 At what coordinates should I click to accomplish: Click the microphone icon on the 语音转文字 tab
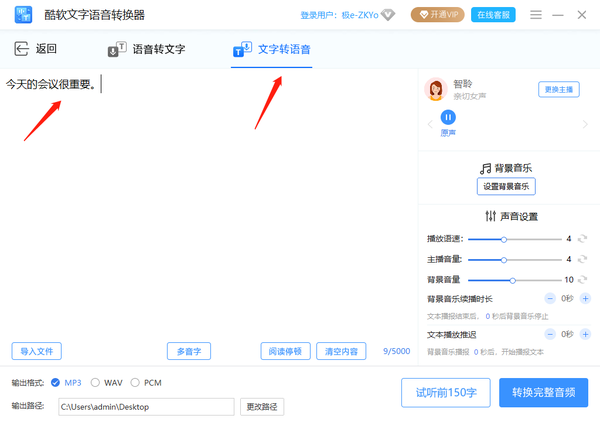[117, 49]
